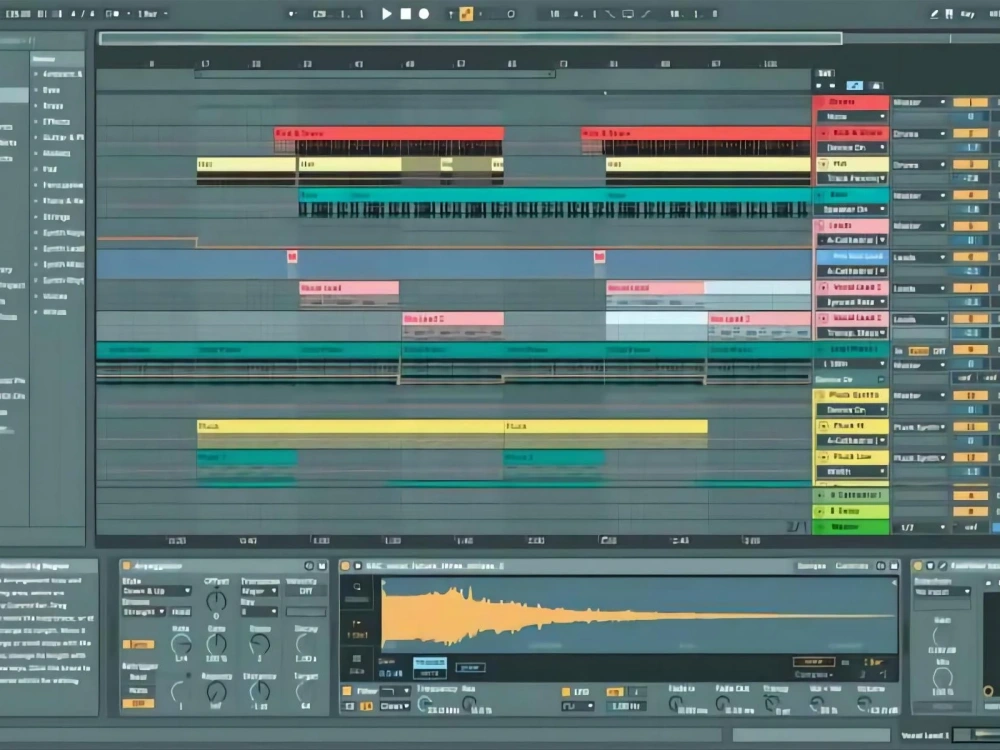This screenshot has width=1000, height=750.
Task: Click the lock icon above the track headers
Action: click(876, 85)
